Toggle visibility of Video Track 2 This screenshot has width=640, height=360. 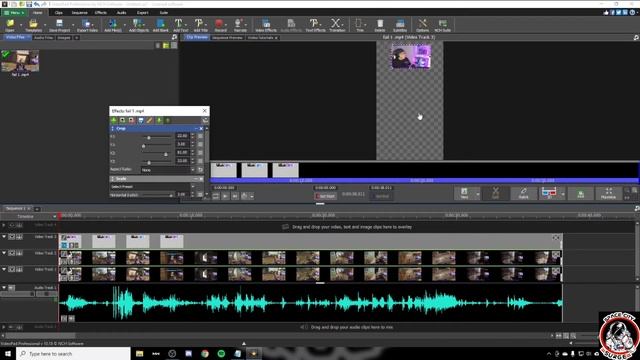click(12, 253)
